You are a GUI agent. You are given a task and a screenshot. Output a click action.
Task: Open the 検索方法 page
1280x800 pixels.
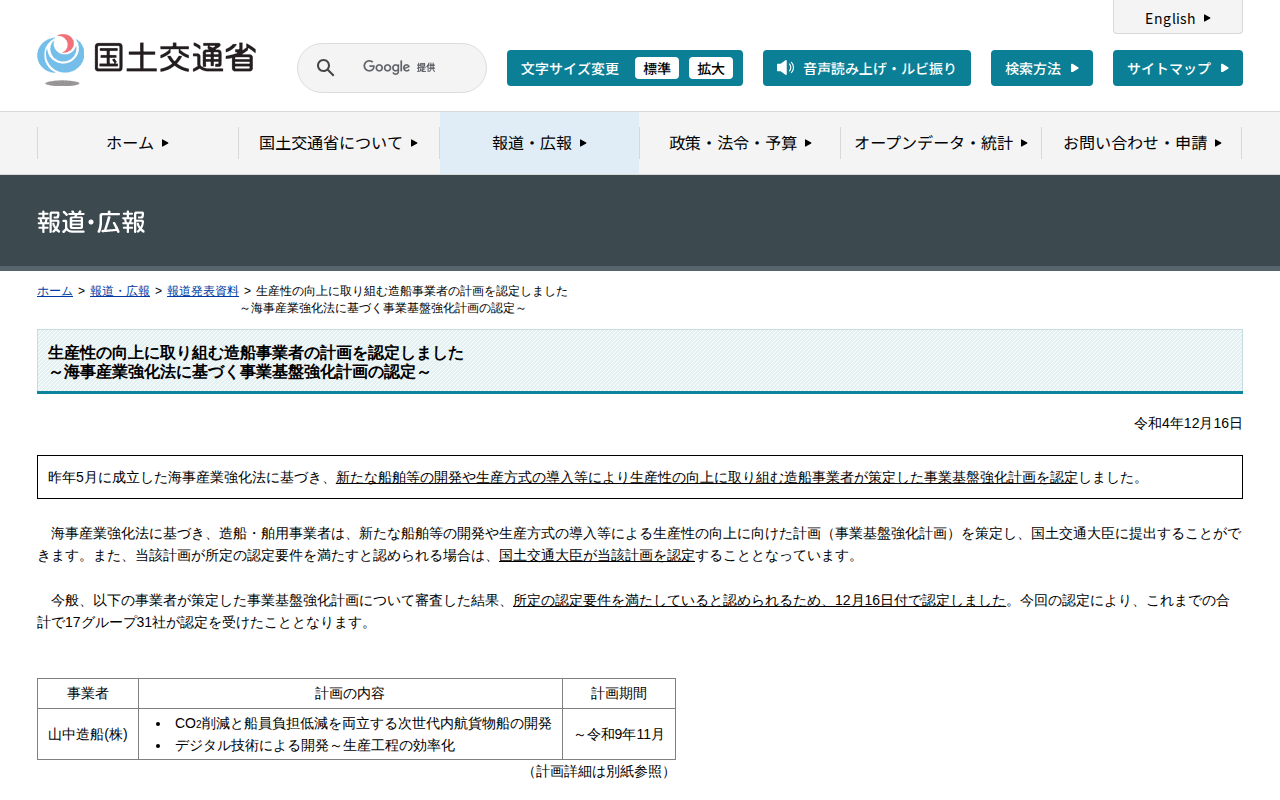pyautogui.click(x=1042, y=68)
